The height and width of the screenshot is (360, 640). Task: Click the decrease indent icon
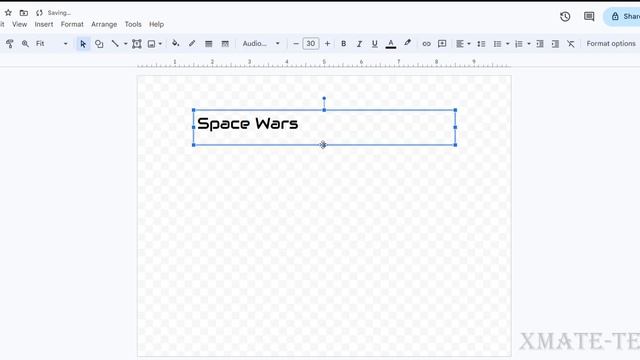click(540, 44)
